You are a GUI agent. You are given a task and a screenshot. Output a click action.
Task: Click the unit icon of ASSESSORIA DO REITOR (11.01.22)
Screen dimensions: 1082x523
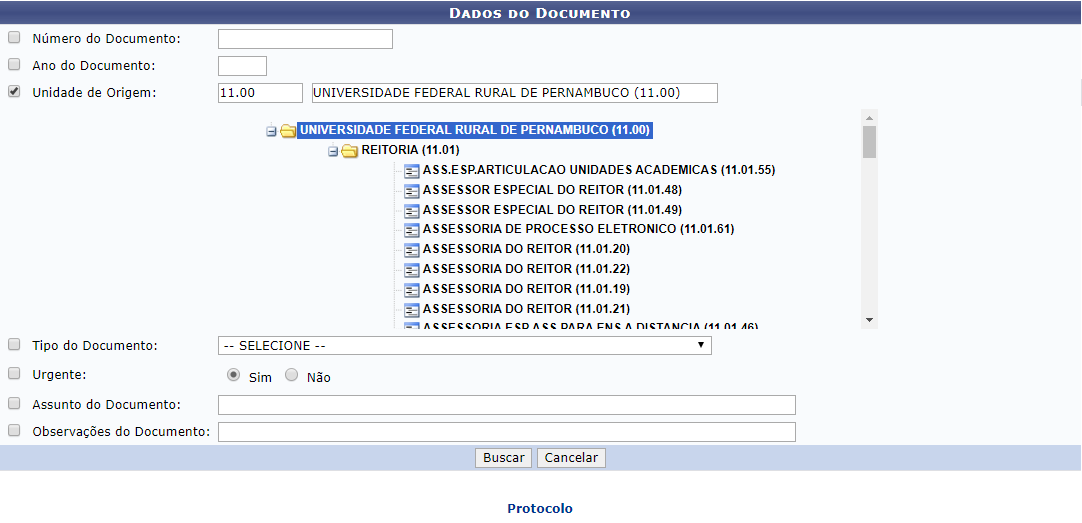click(412, 269)
